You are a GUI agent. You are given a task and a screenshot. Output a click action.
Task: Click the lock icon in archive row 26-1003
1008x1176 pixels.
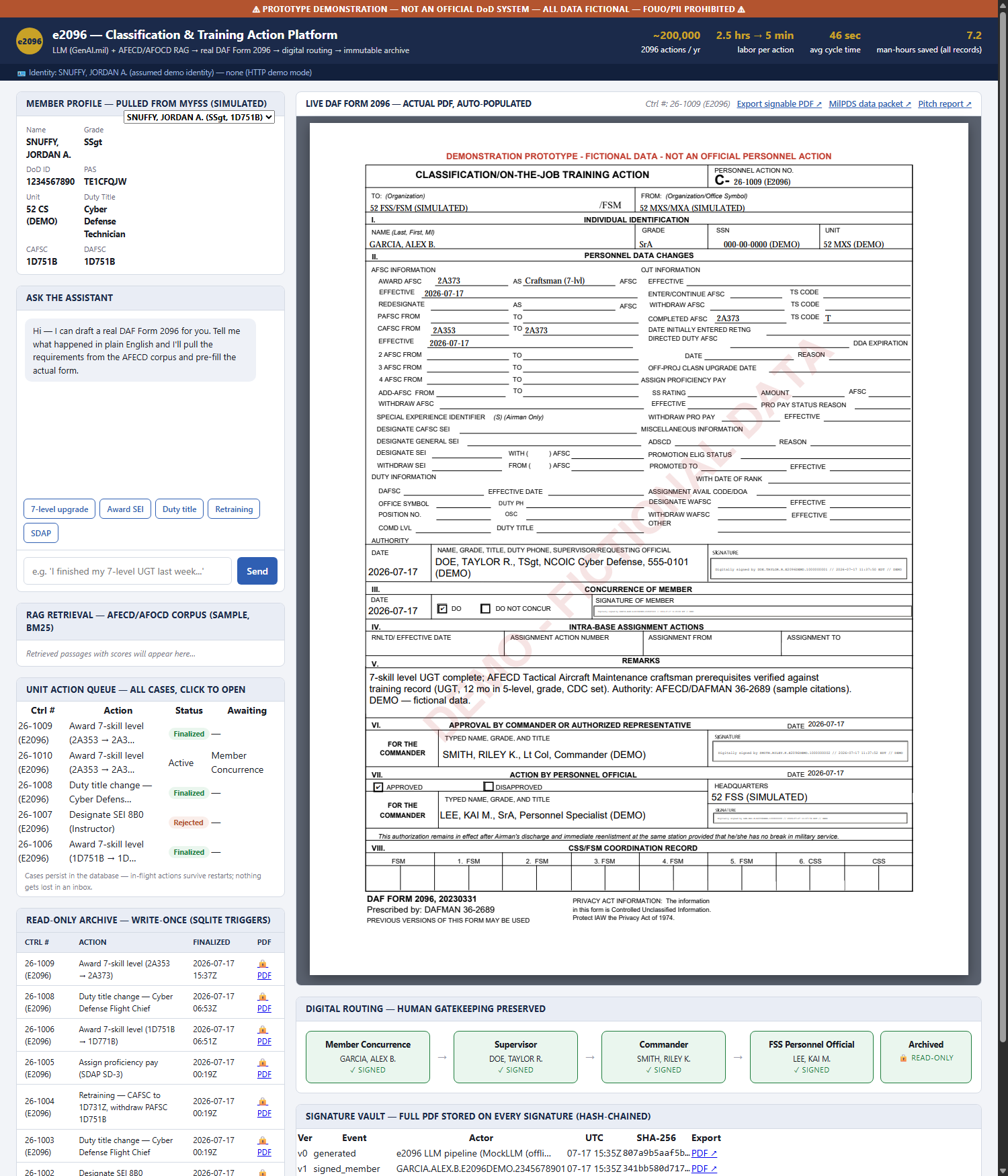[x=263, y=1140]
